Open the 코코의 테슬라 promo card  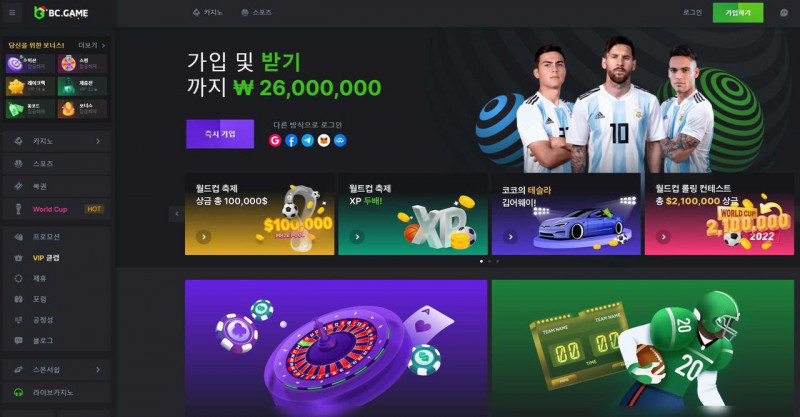(x=566, y=214)
